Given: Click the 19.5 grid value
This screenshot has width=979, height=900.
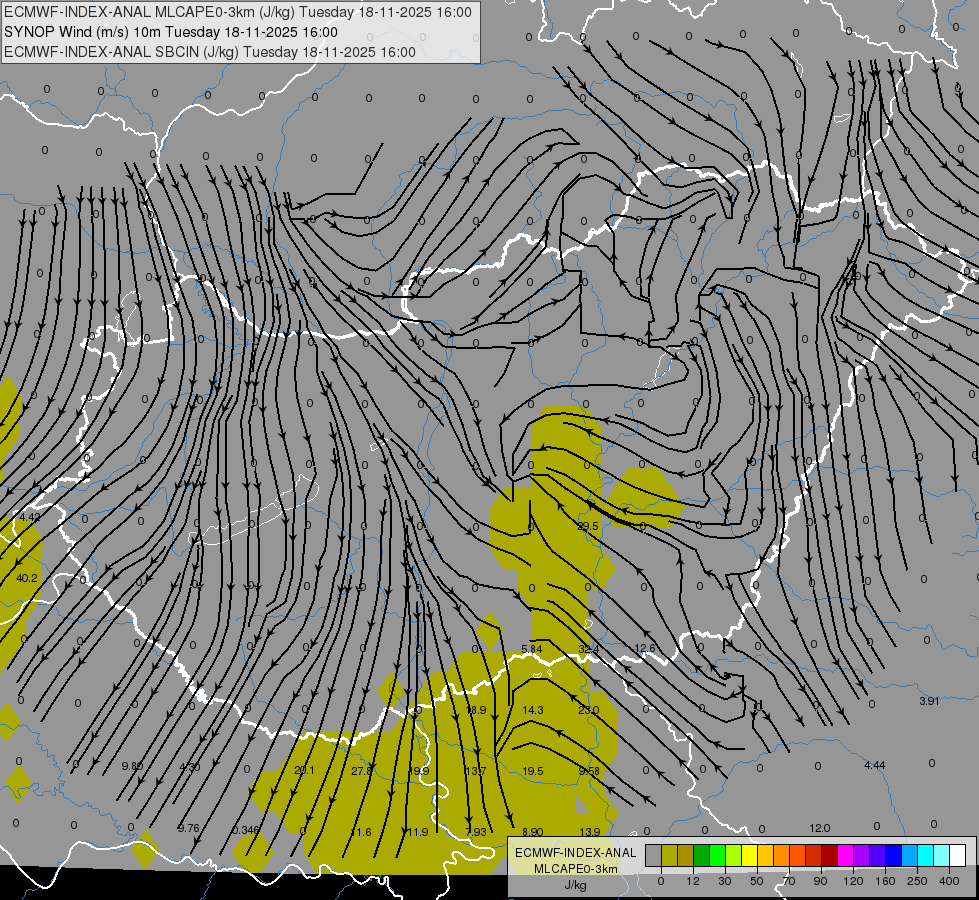Looking at the screenshot, I should (x=533, y=771).
